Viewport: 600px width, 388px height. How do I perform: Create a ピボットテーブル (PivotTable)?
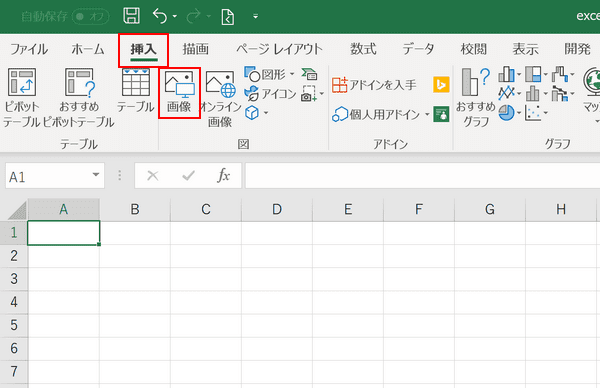point(22,98)
